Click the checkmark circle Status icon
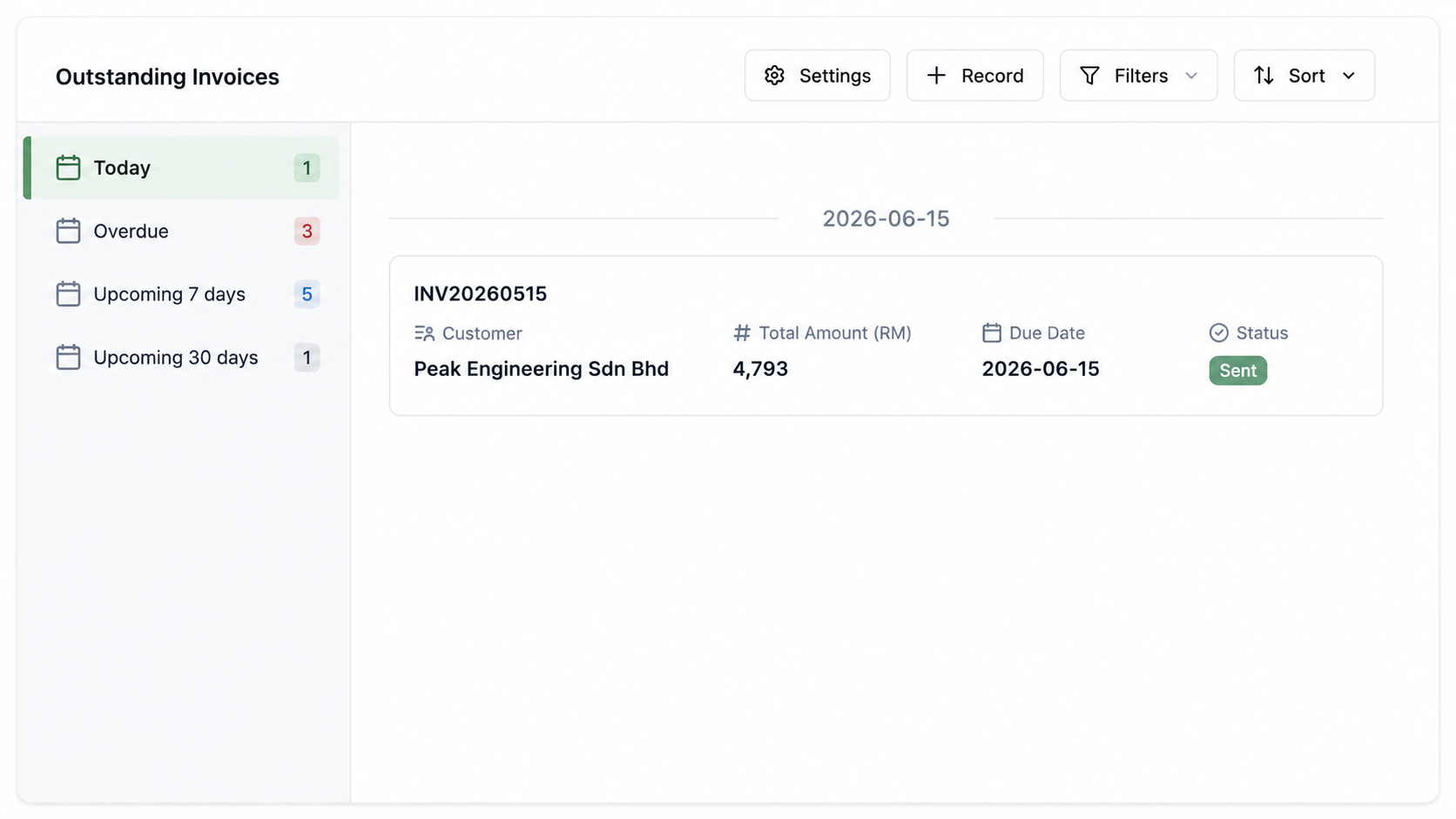Screen dimensions: 1456x819 click(1218, 332)
